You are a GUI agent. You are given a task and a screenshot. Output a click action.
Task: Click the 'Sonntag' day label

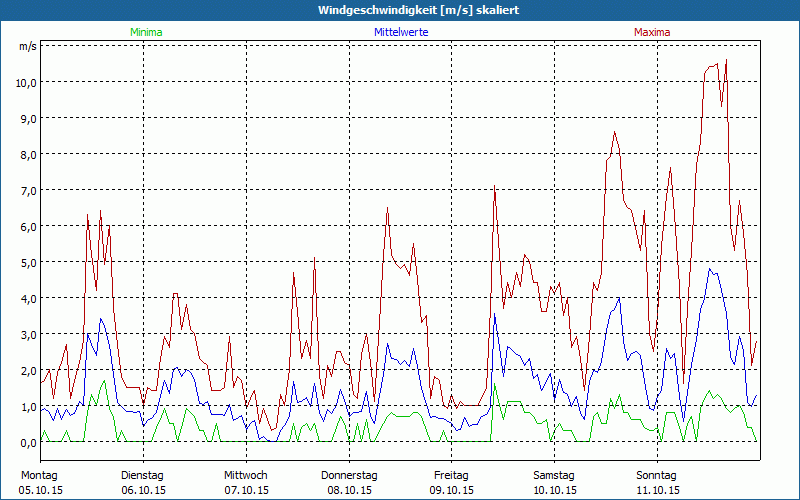657,476
